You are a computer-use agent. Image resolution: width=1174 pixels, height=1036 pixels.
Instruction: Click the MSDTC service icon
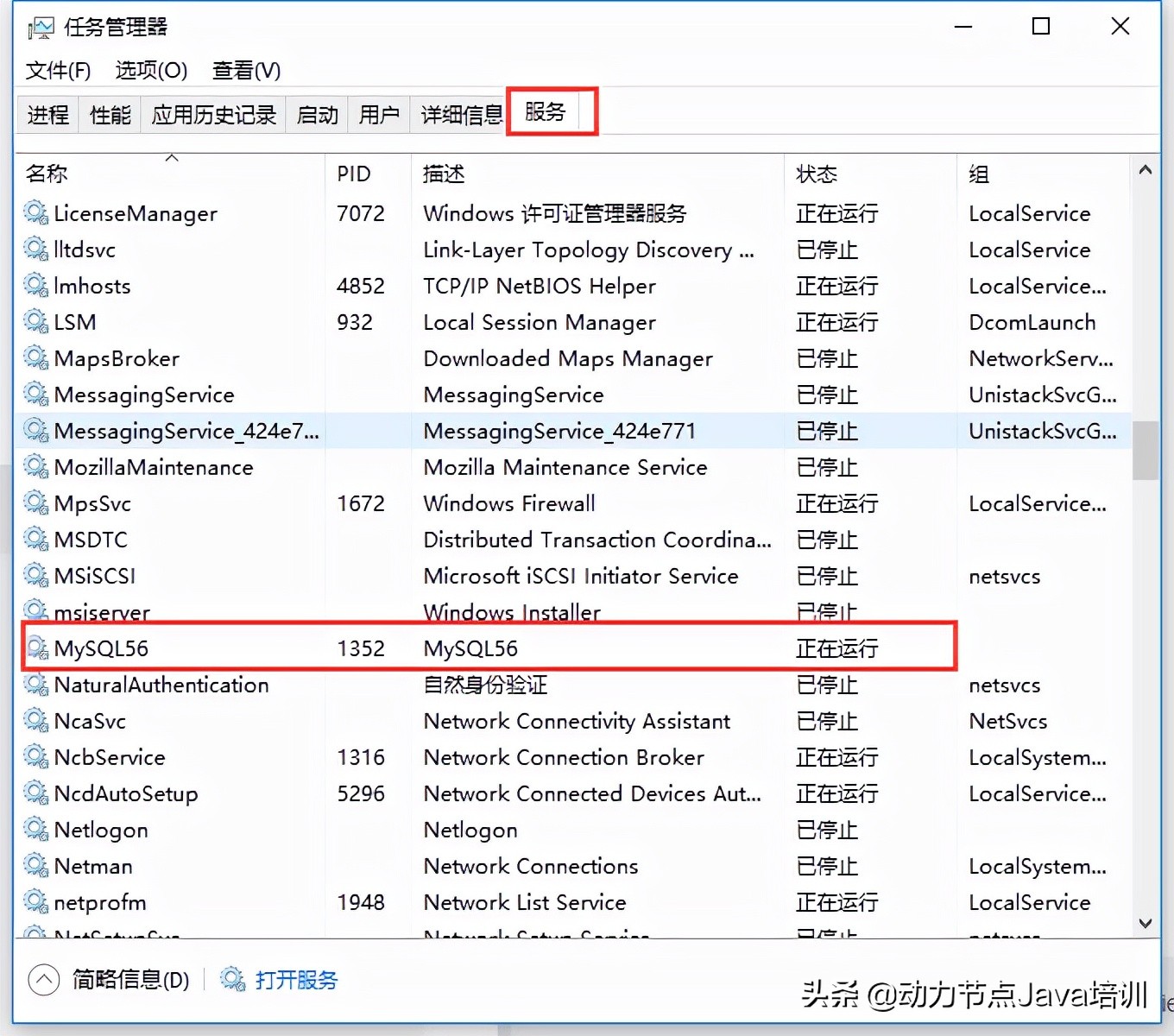[x=35, y=540]
